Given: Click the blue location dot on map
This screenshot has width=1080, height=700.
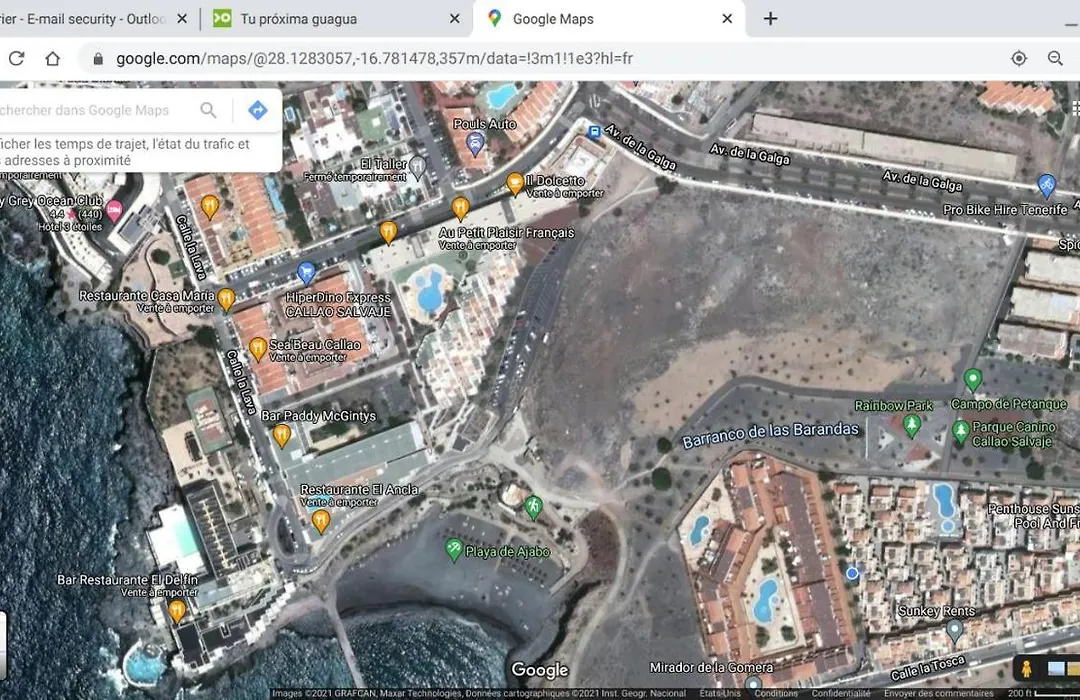Looking at the screenshot, I should [x=852, y=573].
